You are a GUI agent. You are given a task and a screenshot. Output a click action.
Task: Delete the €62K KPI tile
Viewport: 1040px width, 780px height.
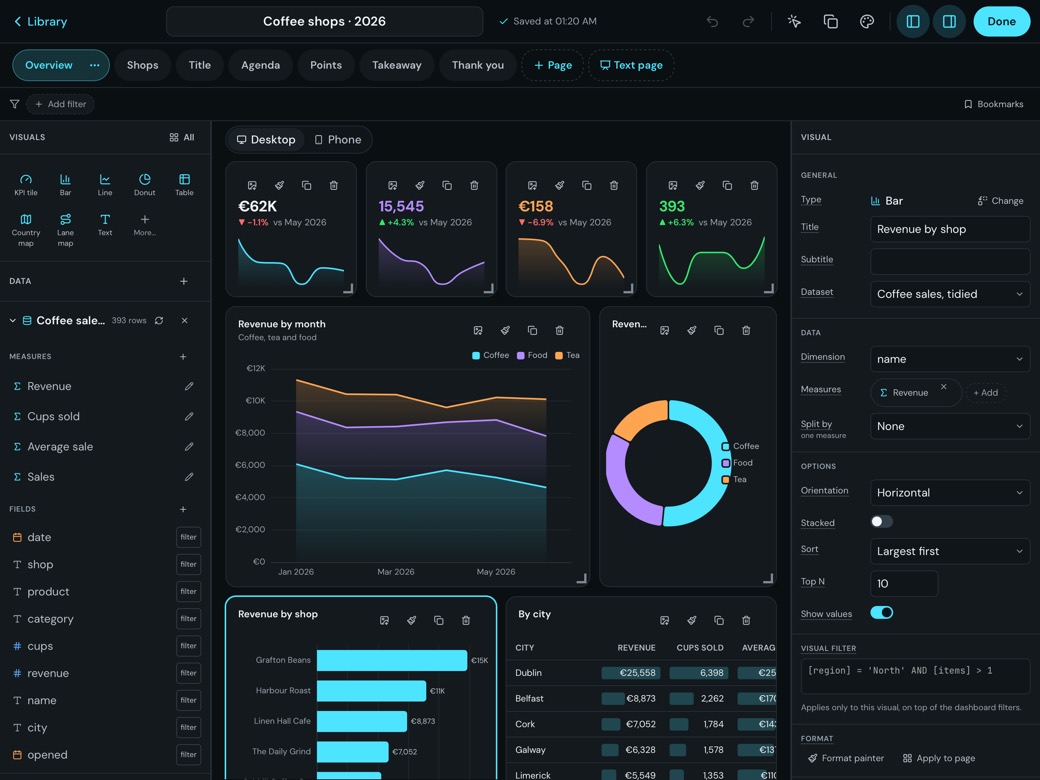pyautogui.click(x=334, y=185)
